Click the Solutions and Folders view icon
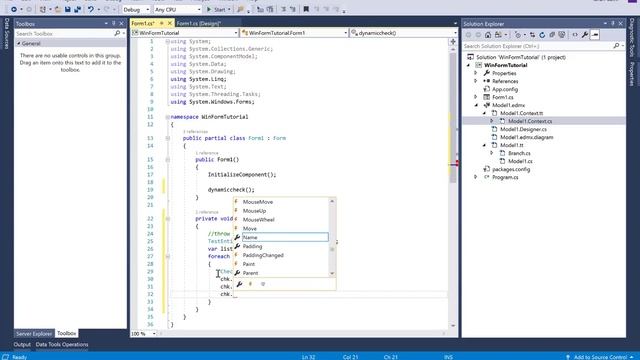The height and width of the screenshot is (360, 640). coord(498,35)
